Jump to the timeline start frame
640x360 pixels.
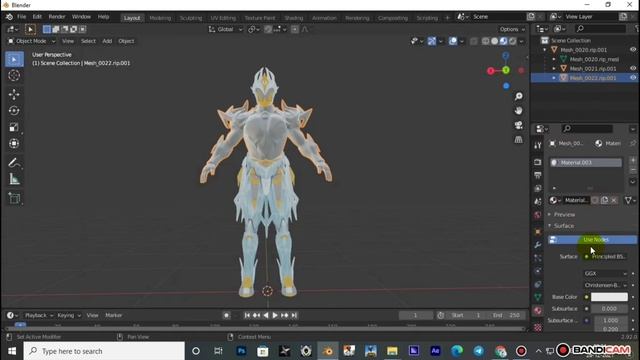(x=247, y=315)
